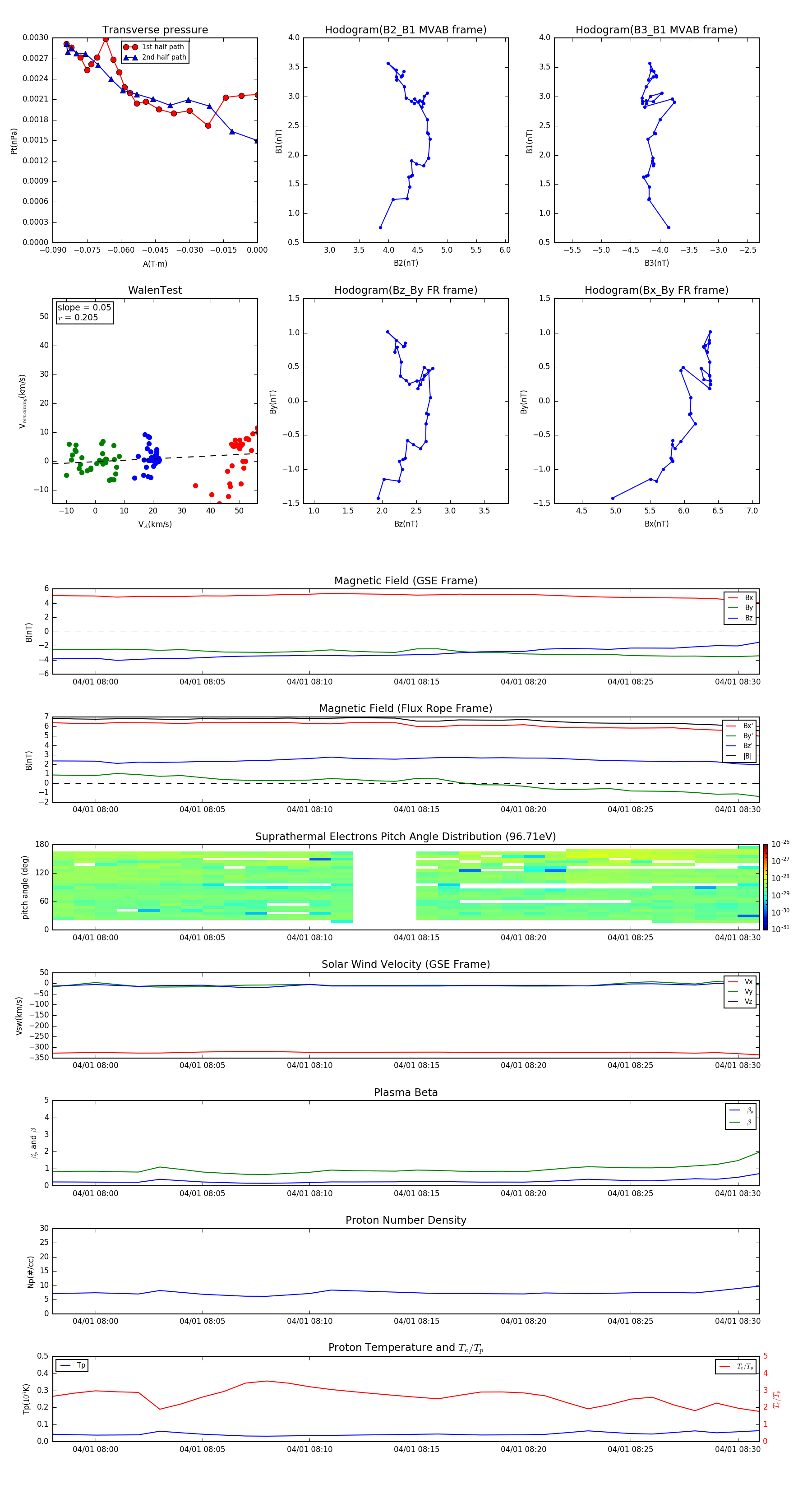Click the "Plasma Beta" title
Image resolution: width=812 pixels, height=1489 pixels.
coord(406,1092)
